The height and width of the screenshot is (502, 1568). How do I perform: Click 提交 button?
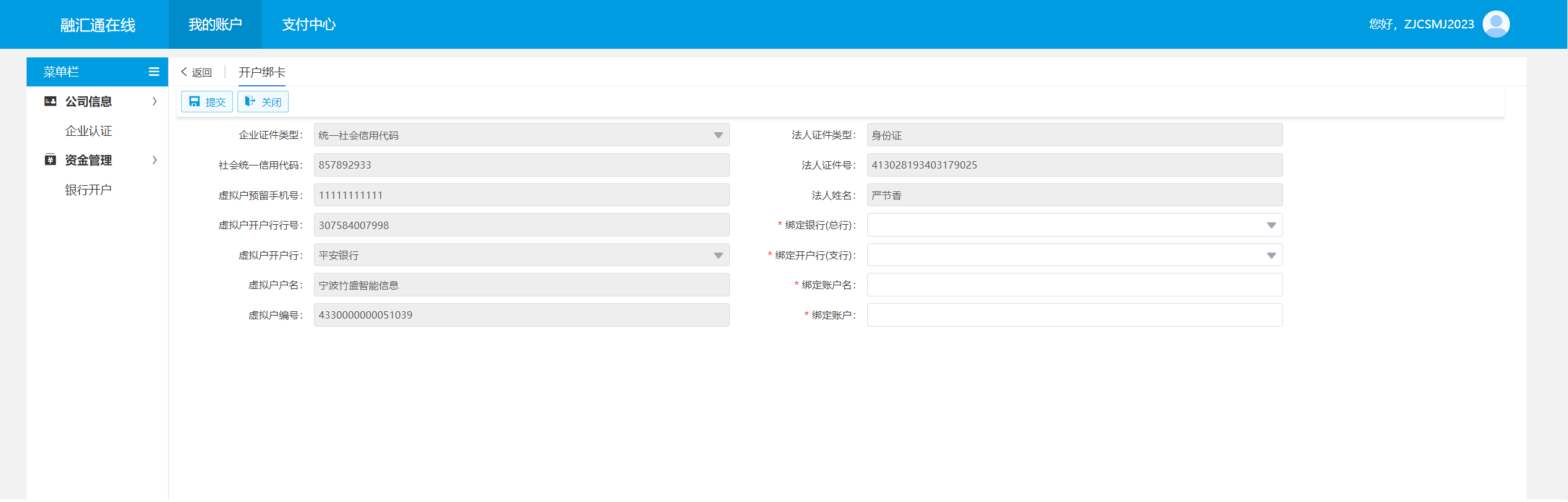click(x=207, y=102)
